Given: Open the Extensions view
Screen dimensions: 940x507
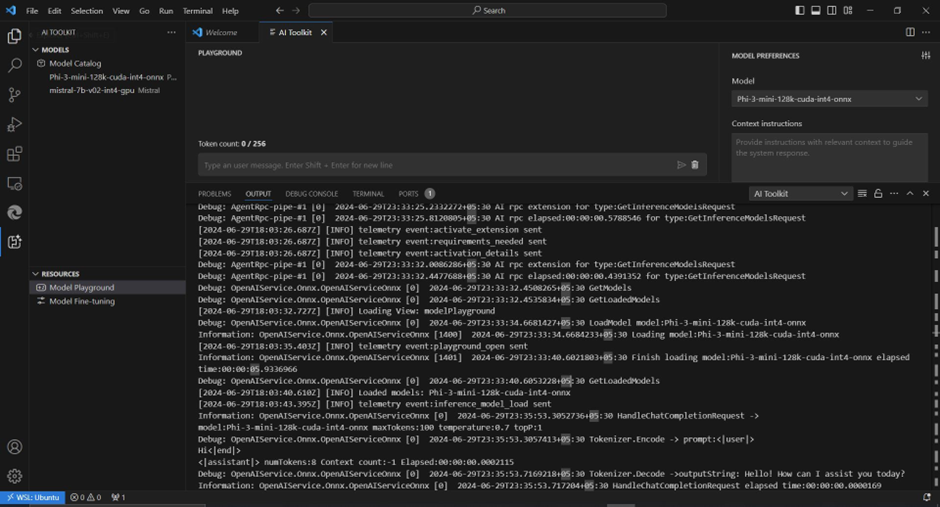Looking at the screenshot, I should click(x=14, y=153).
